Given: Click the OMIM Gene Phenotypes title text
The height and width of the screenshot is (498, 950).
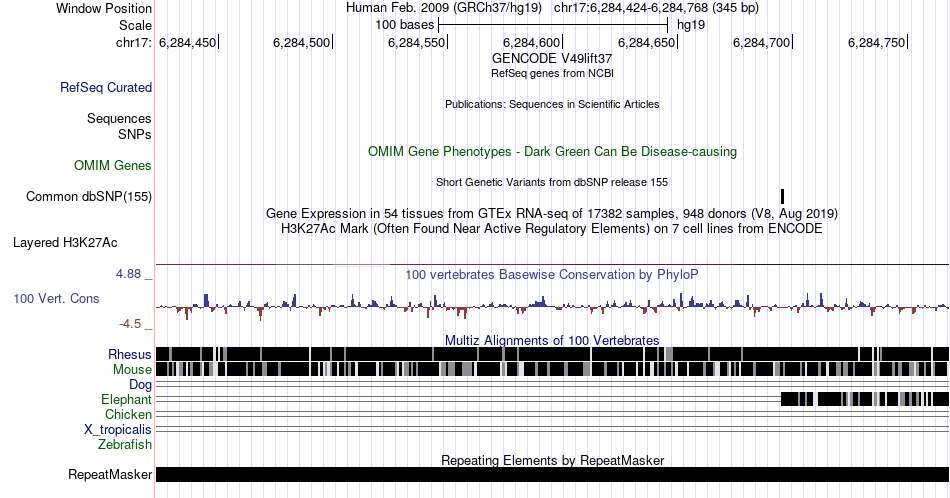Looking at the screenshot, I should click(x=552, y=151).
